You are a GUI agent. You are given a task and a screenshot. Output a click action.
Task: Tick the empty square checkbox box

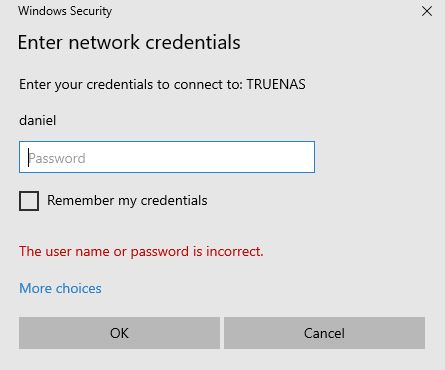click(29, 201)
